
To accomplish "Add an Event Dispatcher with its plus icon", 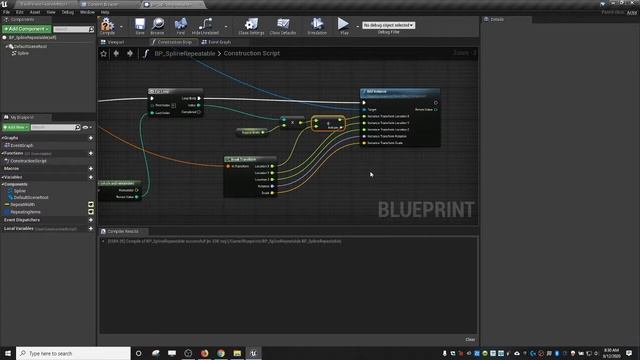I will point(91,220).
